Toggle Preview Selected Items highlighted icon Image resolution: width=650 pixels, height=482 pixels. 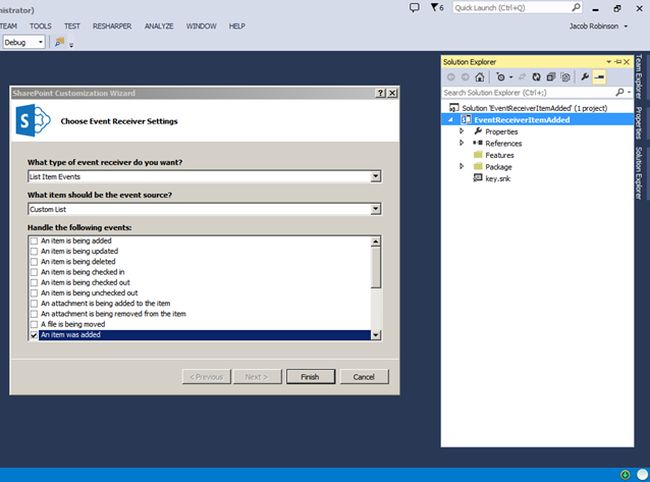(x=599, y=77)
